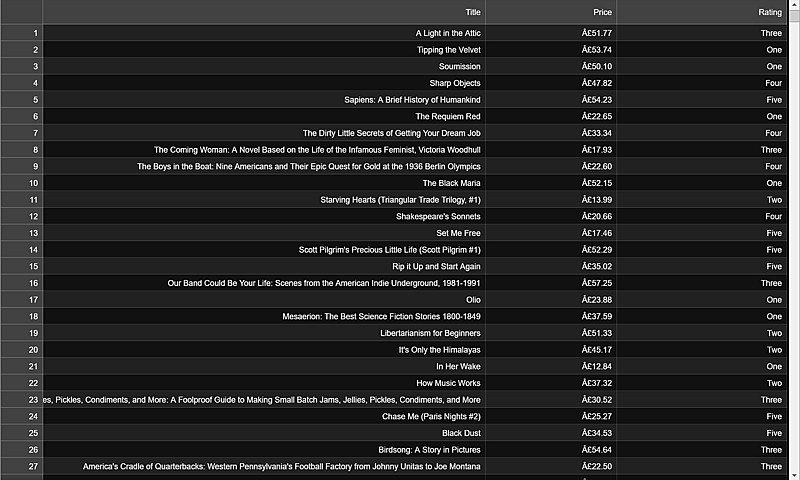This screenshot has width=800, height=480.
Task: Click the 'Black Dust' title cell
Action: click(264, 433)
